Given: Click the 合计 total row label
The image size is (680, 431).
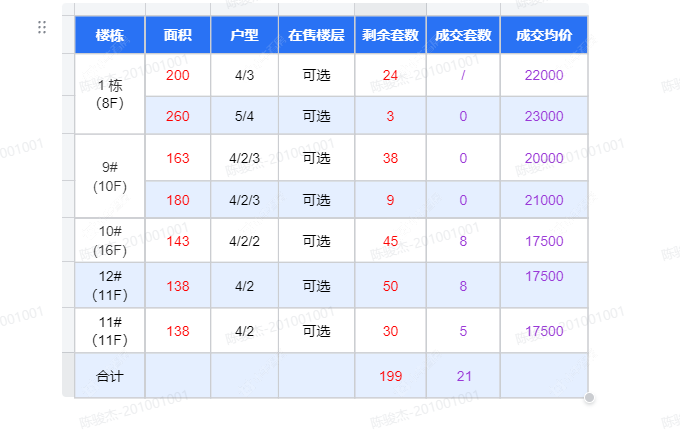Looking at the screenshot, I should 110,376.
